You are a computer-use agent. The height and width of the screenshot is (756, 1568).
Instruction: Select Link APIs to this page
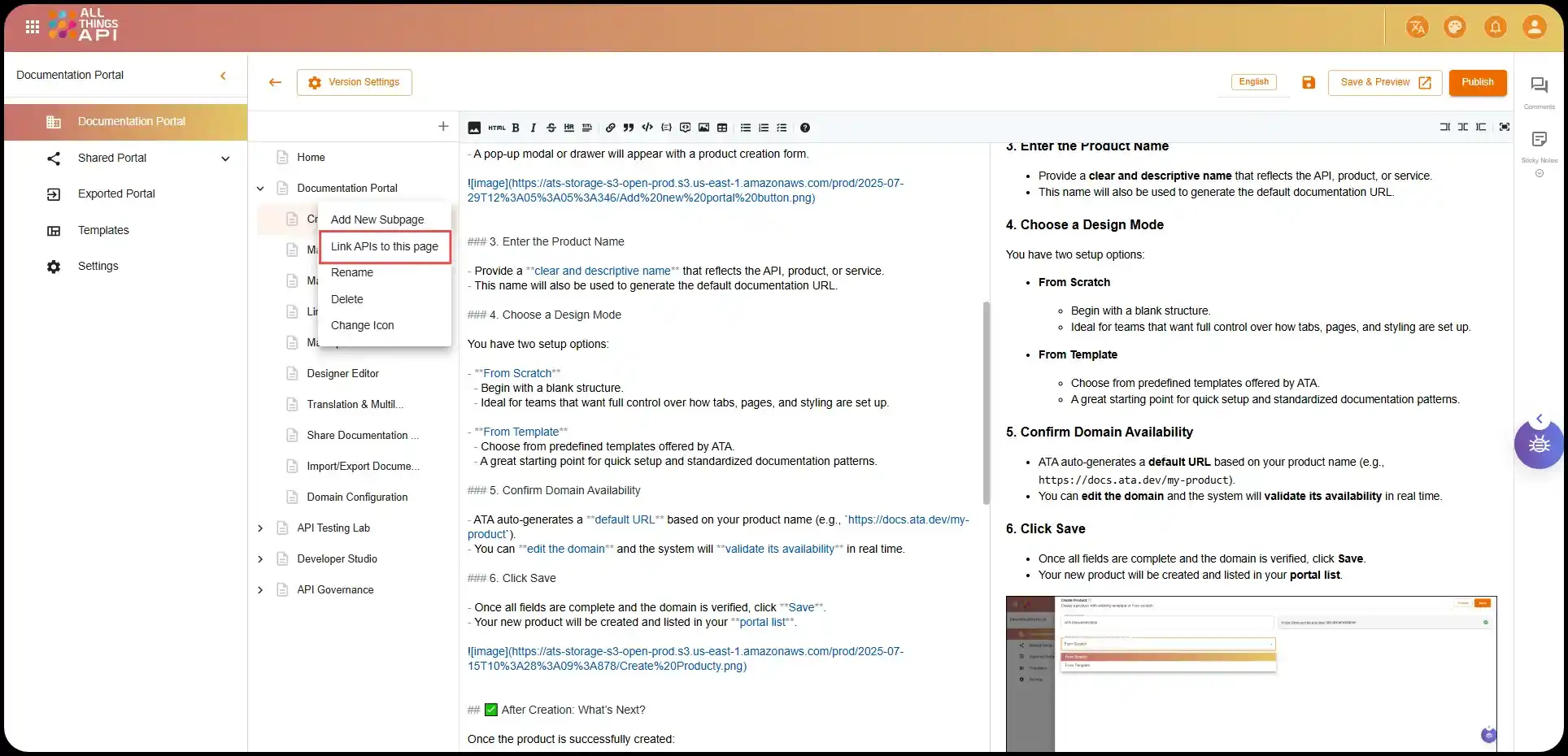pos(384,246)
